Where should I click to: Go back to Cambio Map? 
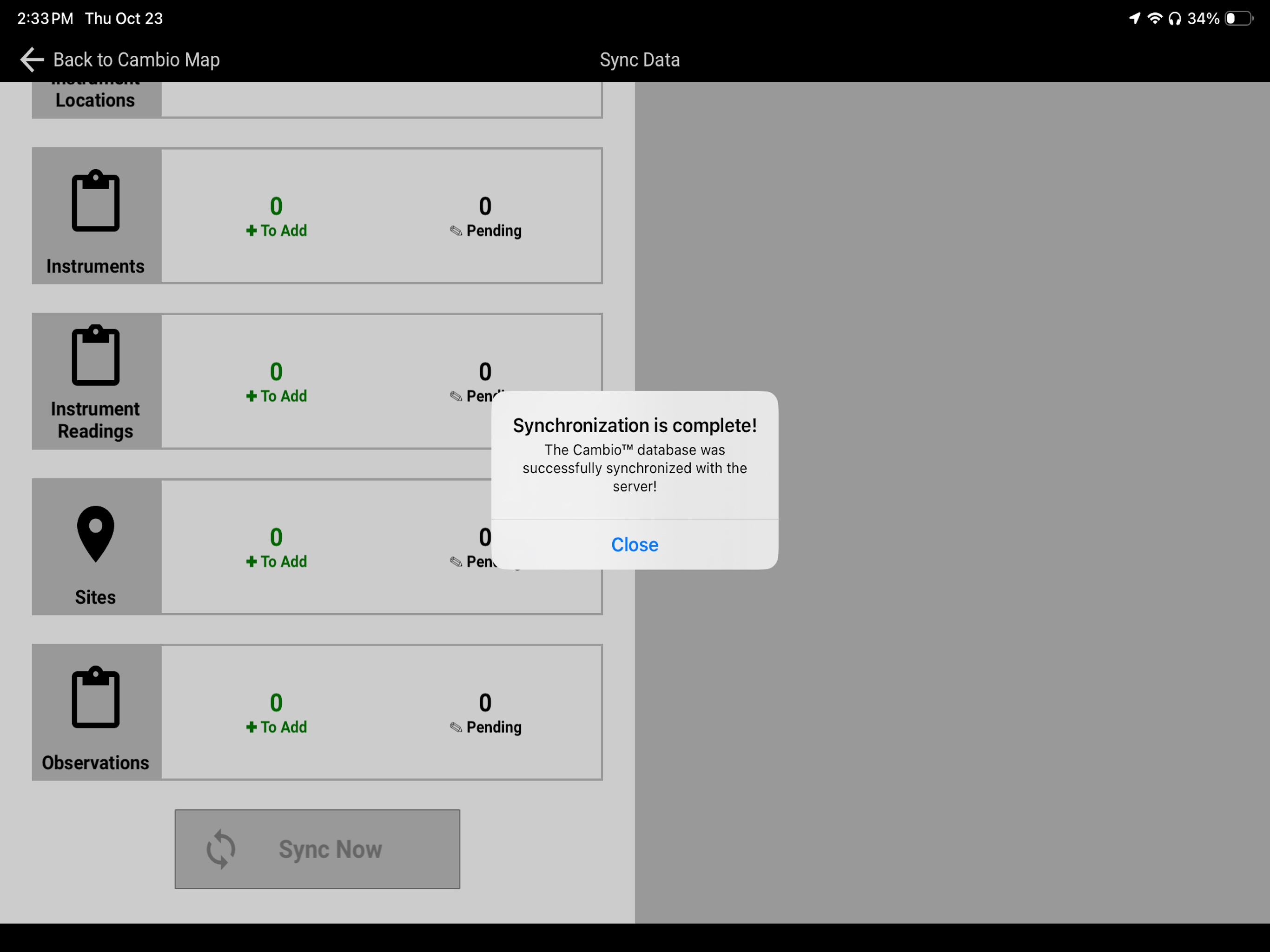(x=120, y=59)
